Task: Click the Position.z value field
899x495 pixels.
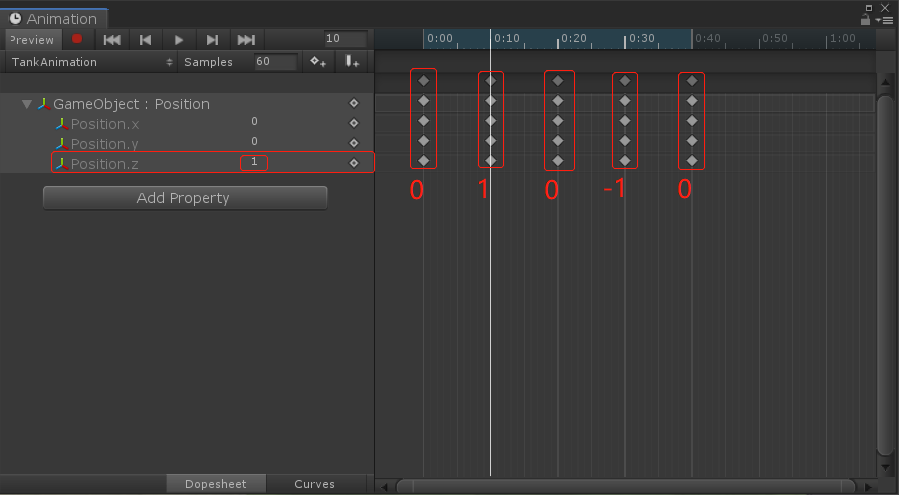Action: 254,162
